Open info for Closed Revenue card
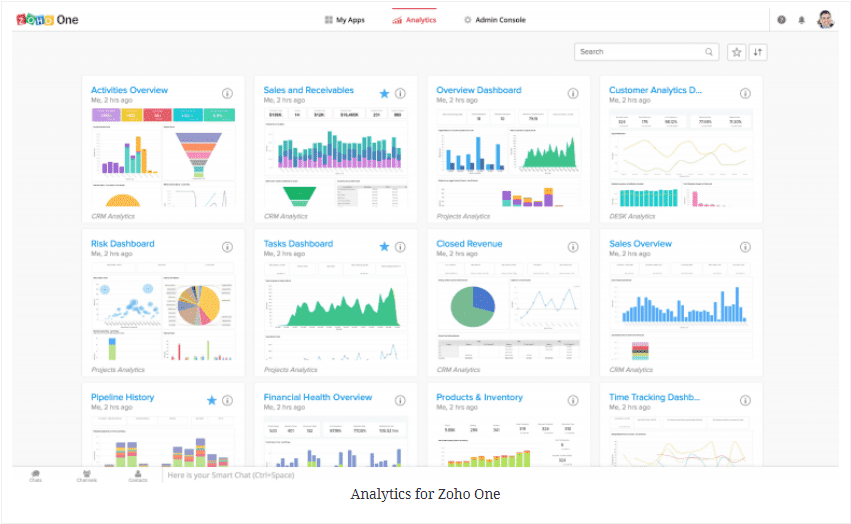 (573, 247)
